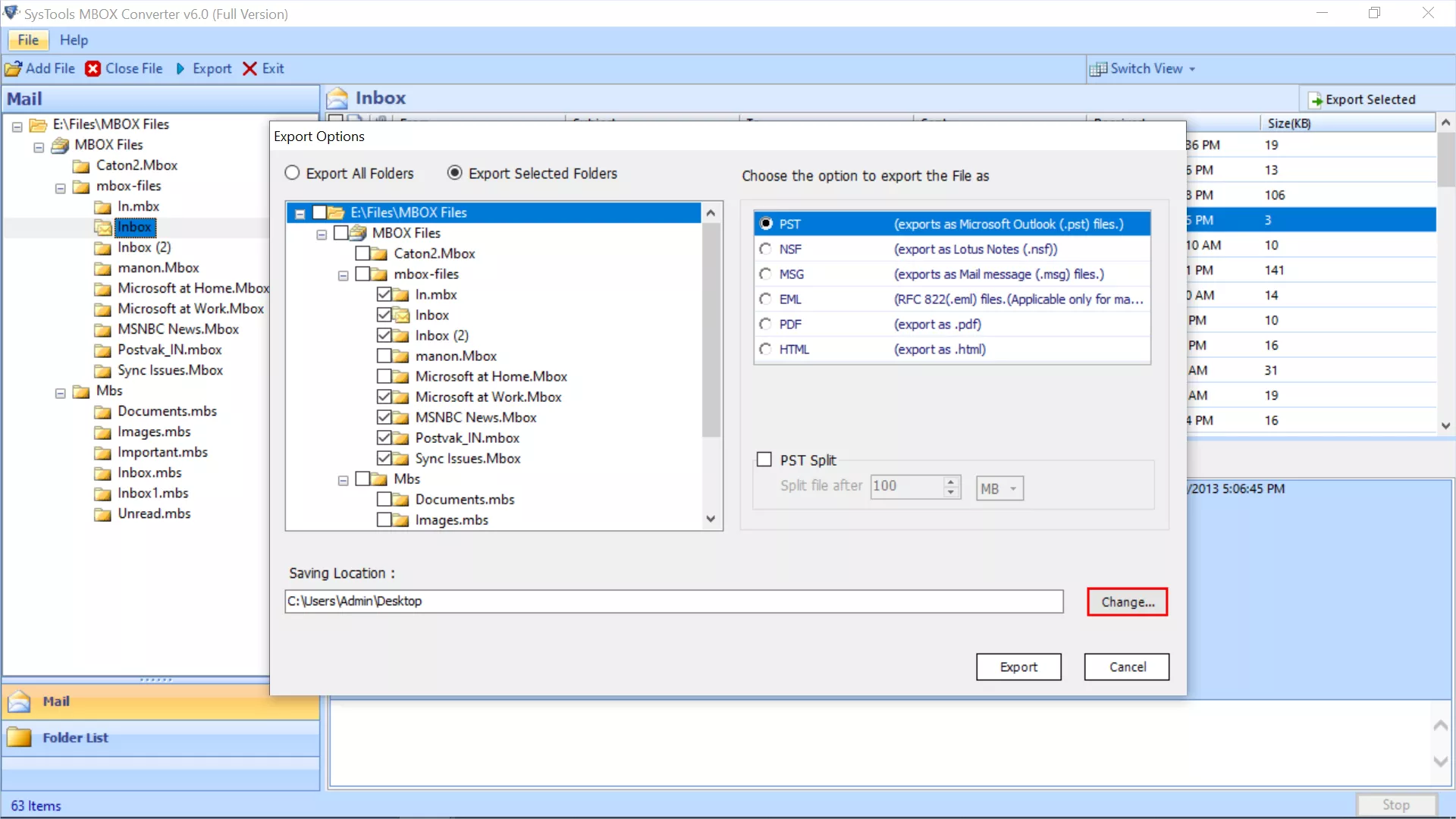The height and width of the screenshot is (819, 1456).
Task: Switch to the Folder List pane tab
Action: [161, 737]
